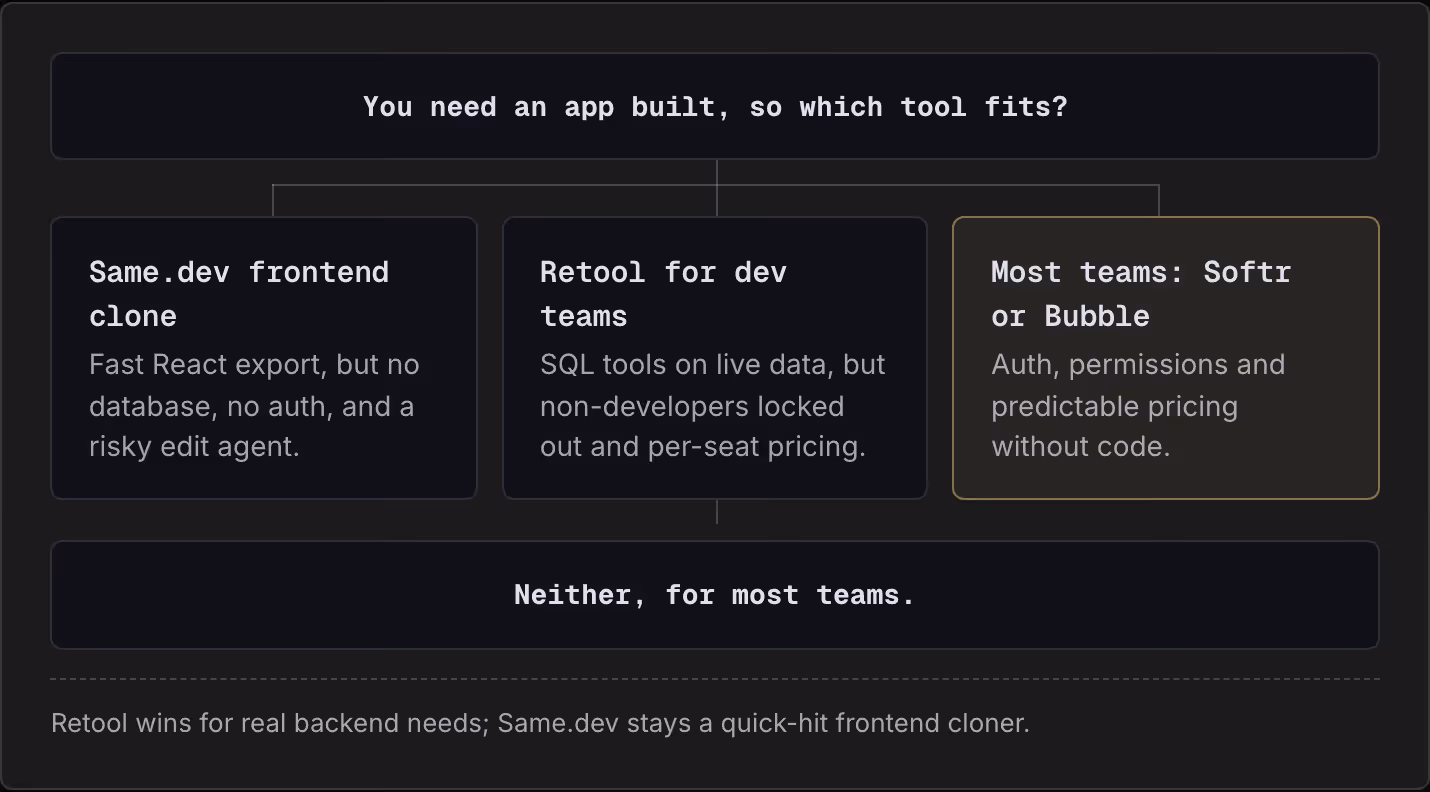Screen dimensions: 1430x792
Task: Click the text "SQL tools on live data" description
Action: coord(712,405)
